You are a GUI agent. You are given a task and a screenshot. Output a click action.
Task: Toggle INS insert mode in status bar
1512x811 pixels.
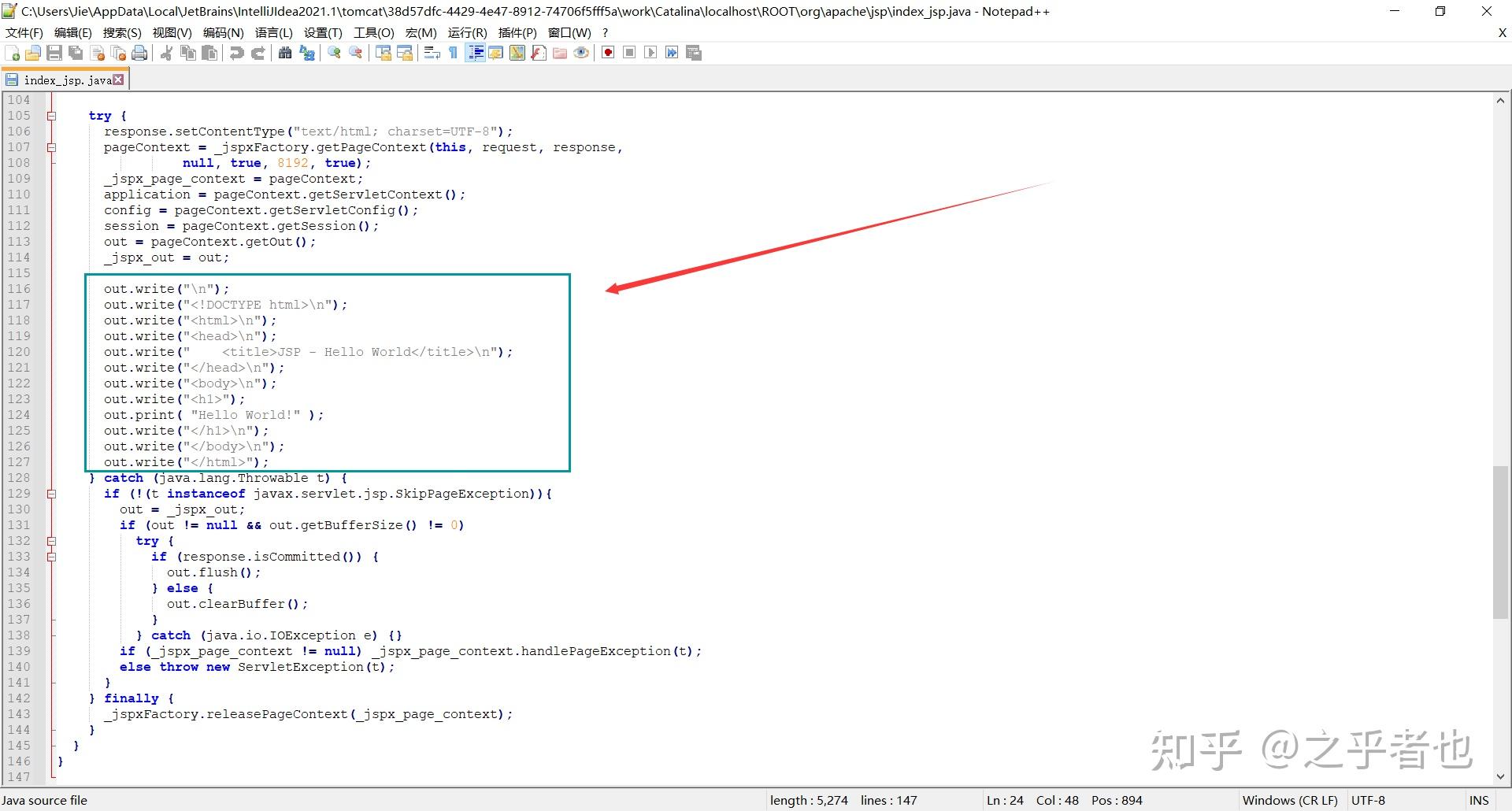pos(1479,800)
